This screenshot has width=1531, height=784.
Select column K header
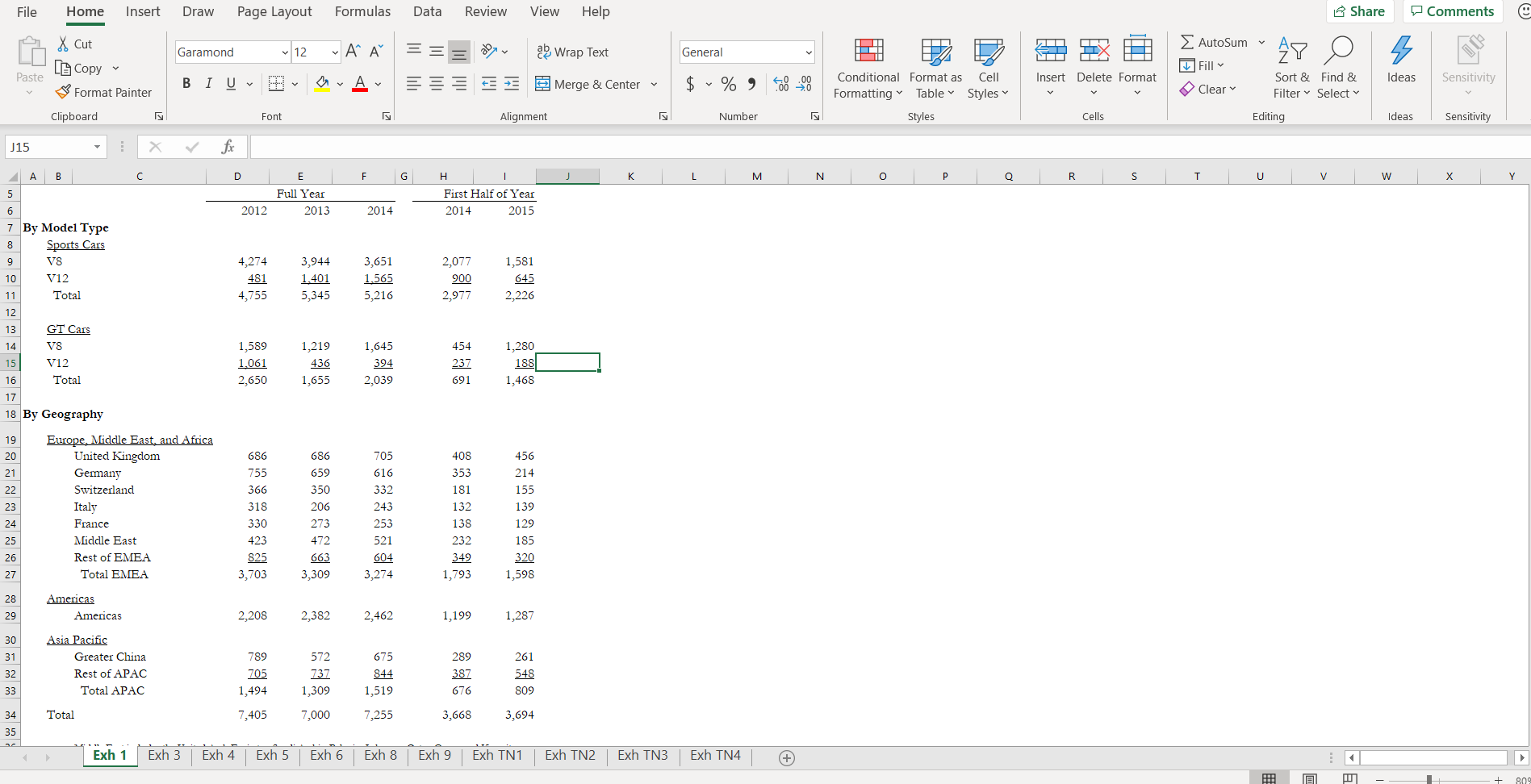tap(630, 176)
